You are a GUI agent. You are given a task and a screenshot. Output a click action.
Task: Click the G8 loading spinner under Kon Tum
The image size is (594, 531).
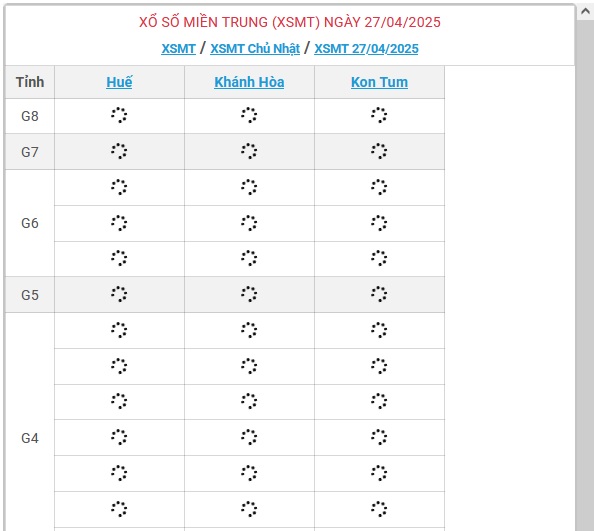coord(379,115)
